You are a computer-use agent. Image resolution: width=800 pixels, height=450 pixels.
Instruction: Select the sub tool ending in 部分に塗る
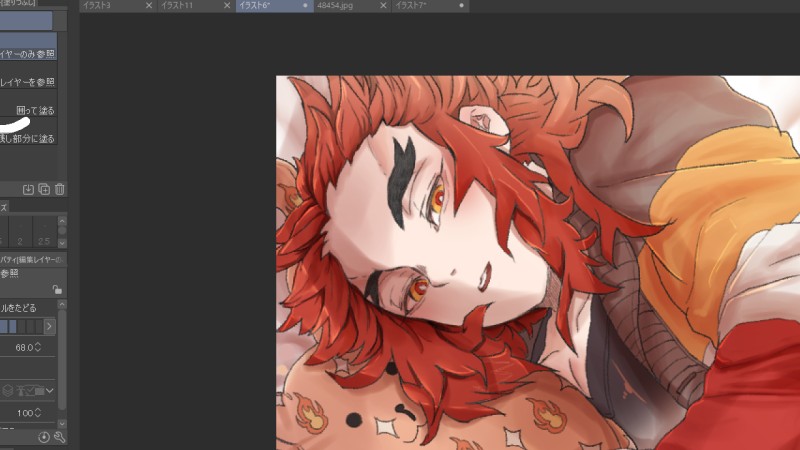pyautogui.click(x=28, y=132)
